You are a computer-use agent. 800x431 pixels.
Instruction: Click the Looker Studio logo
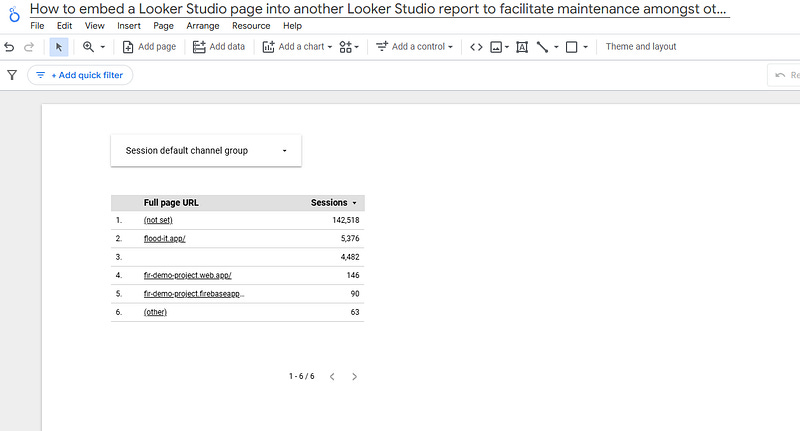pyautogui.click(x=14, y=14)
